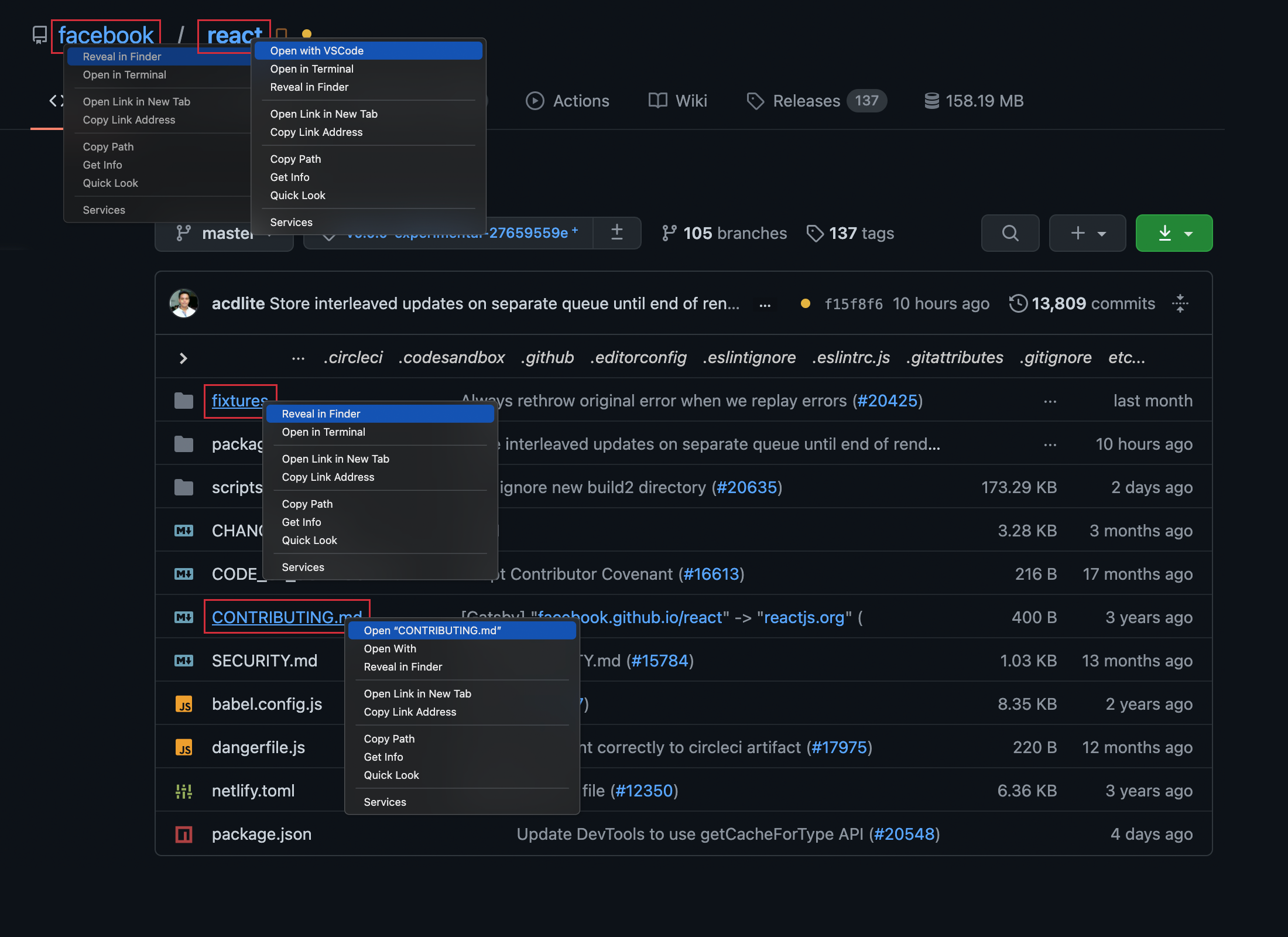
Task: Open the .codesandbox folder
Action: coord(451,357)
